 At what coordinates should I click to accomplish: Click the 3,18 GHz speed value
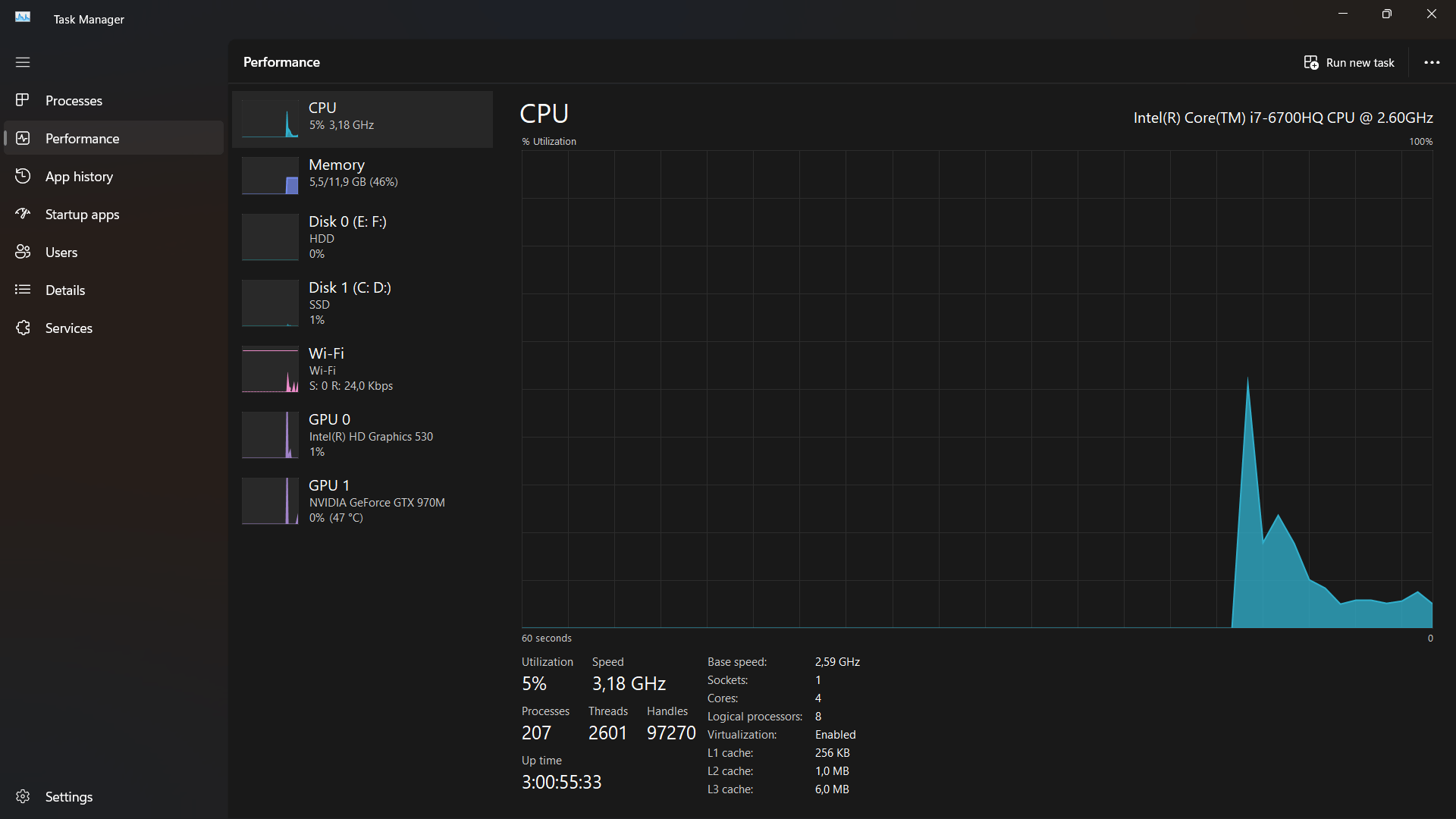point(629,684)
